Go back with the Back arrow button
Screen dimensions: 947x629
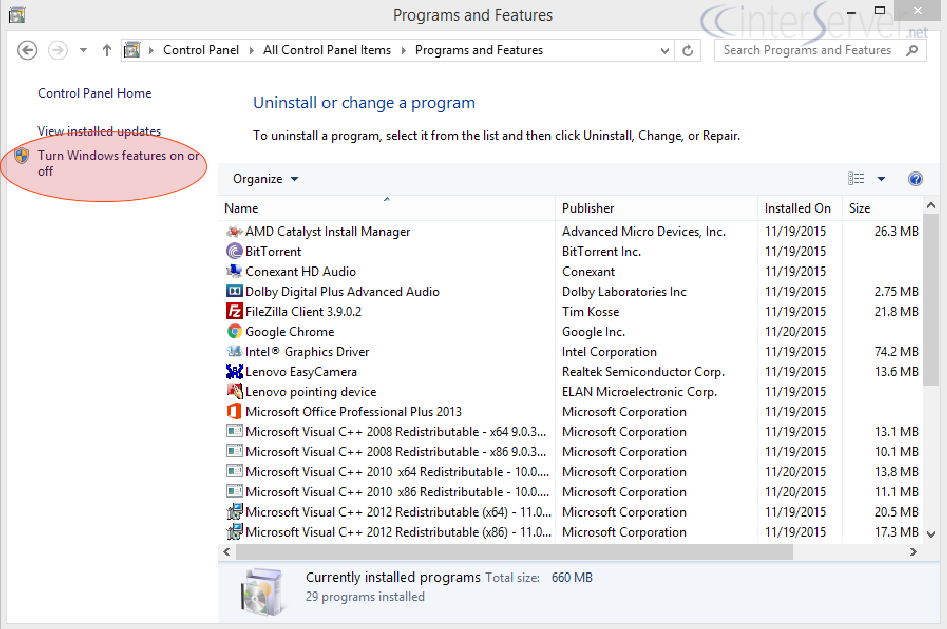pos(27,50)
